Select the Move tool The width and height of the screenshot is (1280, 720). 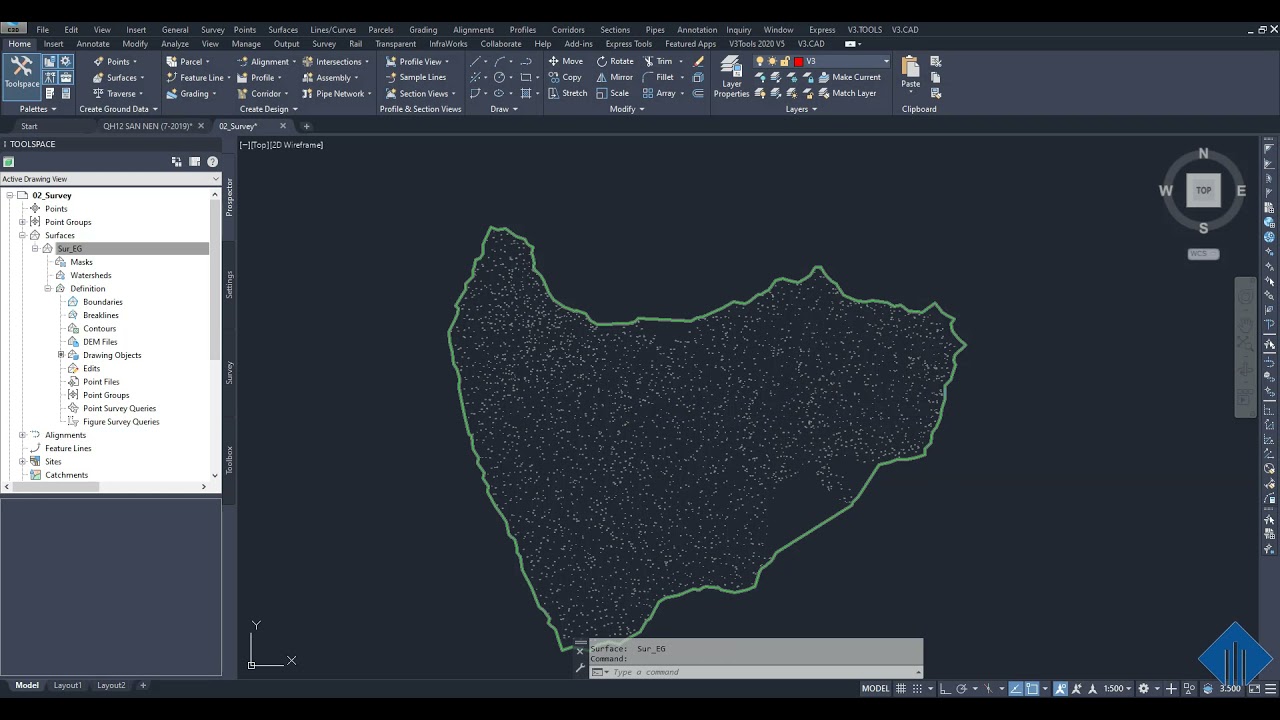coord(565,61)
